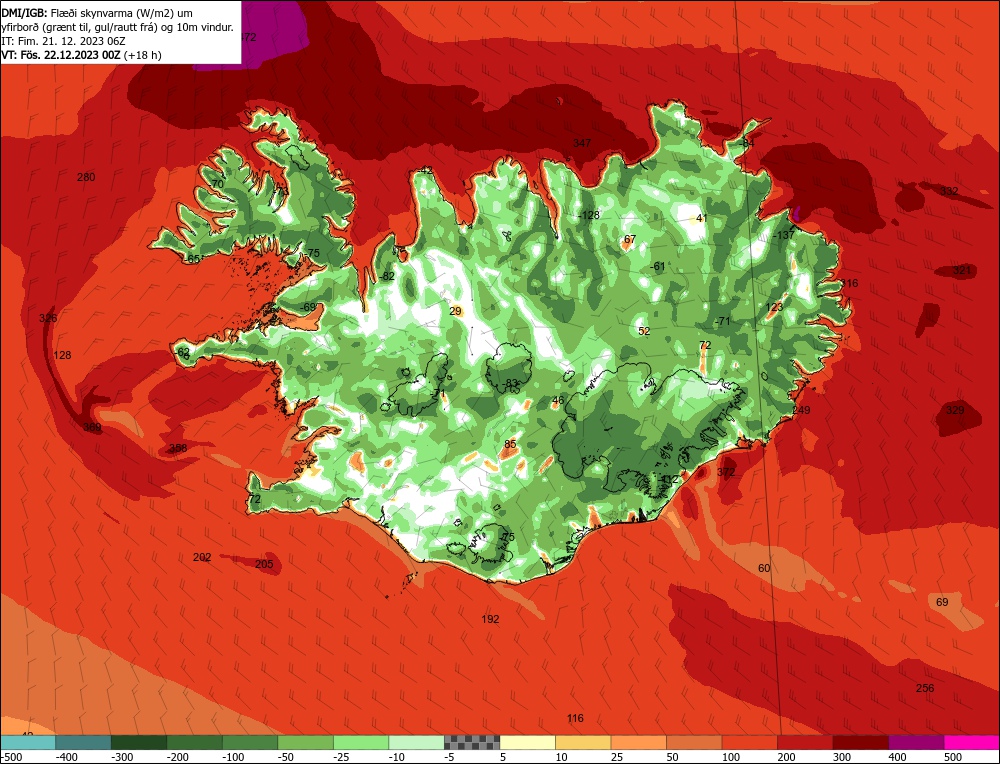Image resolution: width=1000 pixels, height=764 pixels.
Task: Click the map value 329 east of Iceland
Action: point(955,410)
